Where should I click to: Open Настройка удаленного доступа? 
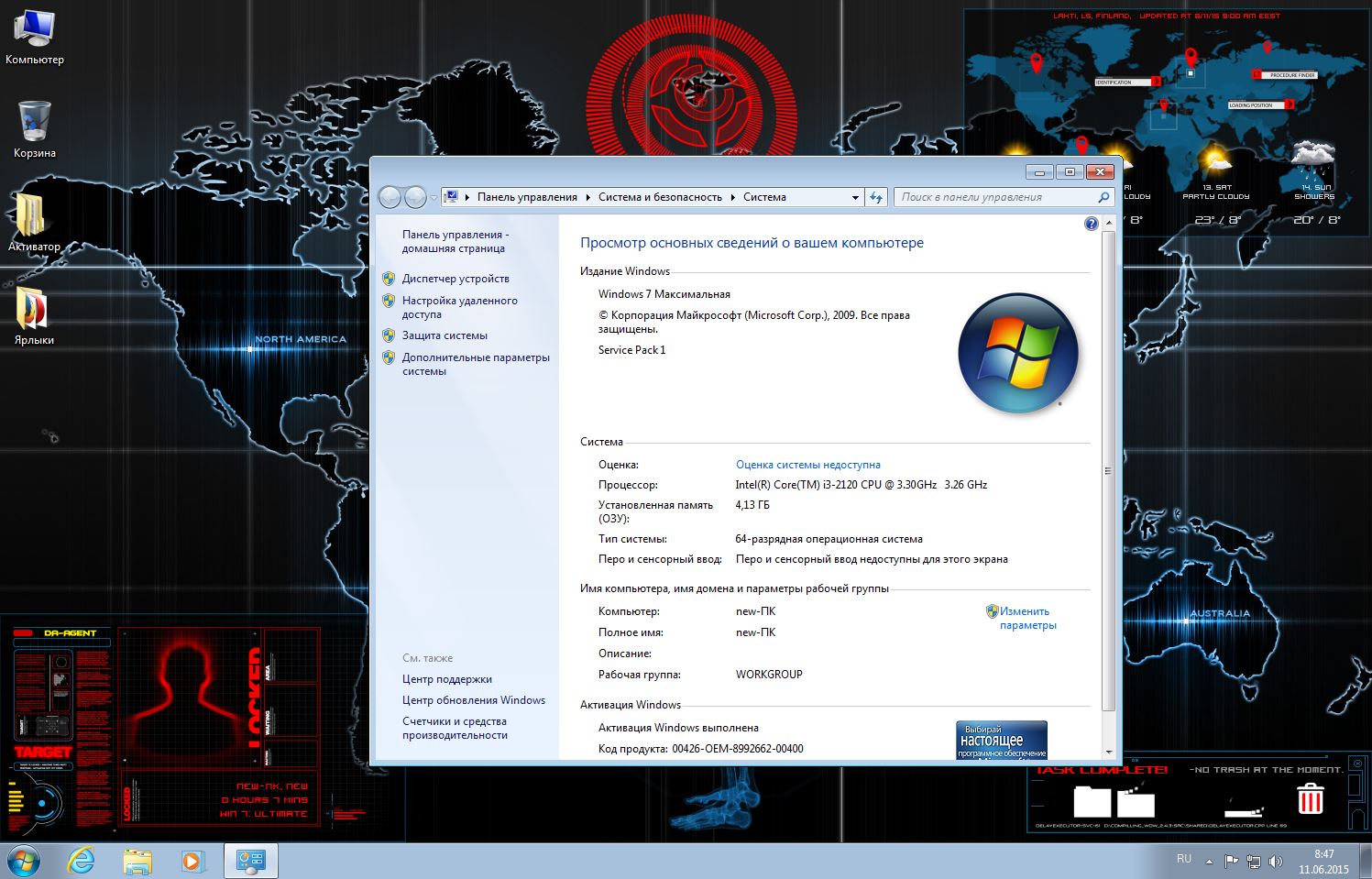click(459, 307)
